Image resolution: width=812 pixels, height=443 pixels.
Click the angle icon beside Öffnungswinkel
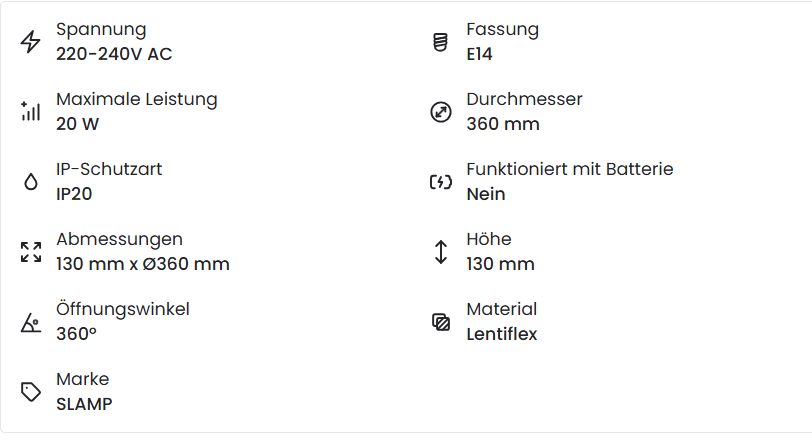pyautogui.click(x=31, y=322)
